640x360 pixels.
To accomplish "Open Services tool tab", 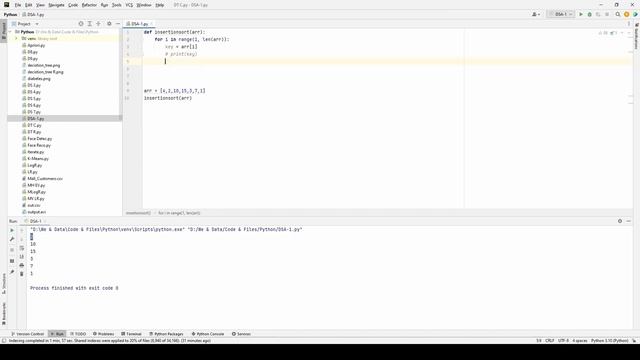I will [241, 334].
